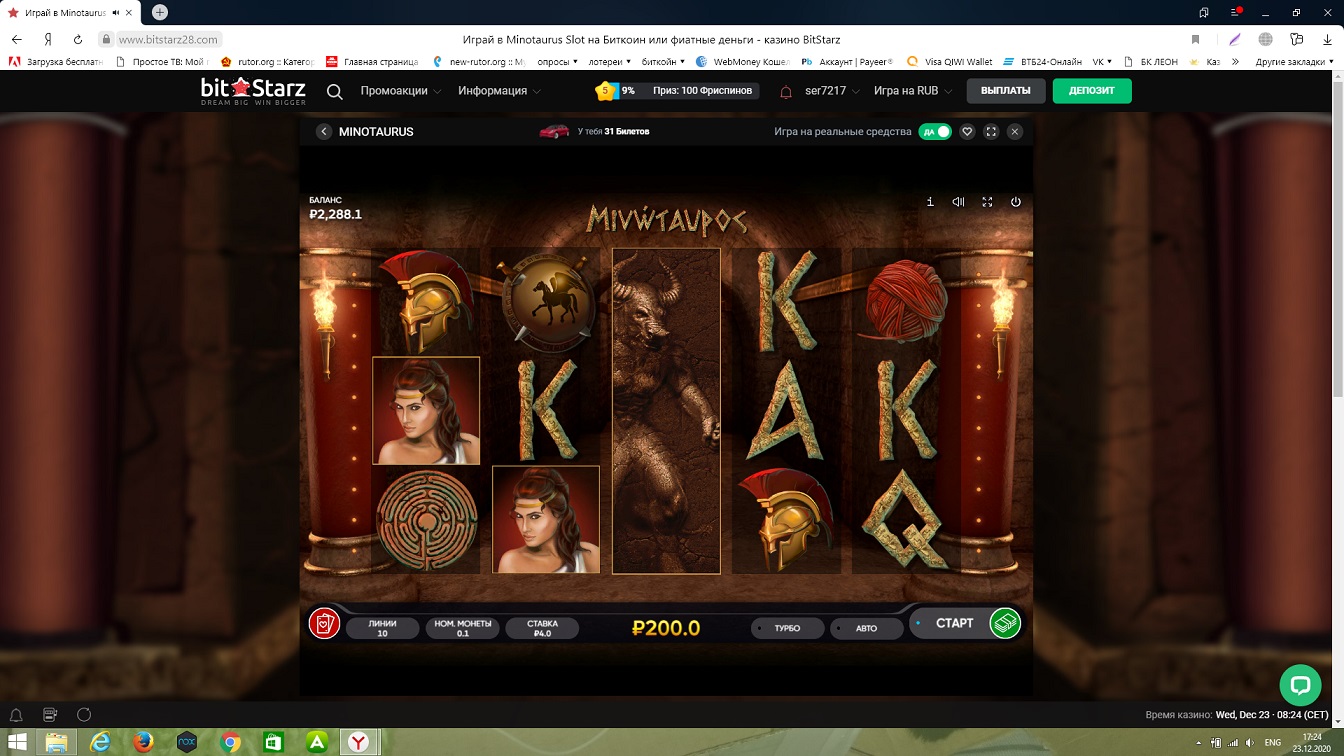Viewport: 1344px width, 756px height.
Task: Open the notifications bell next to ser7217
Action: 786,91
